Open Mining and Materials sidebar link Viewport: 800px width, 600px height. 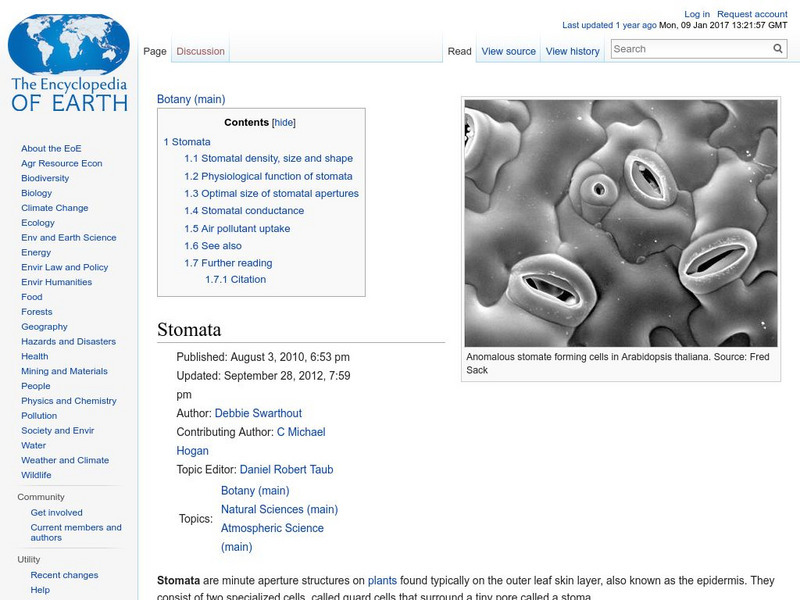[x=64, y=371]
